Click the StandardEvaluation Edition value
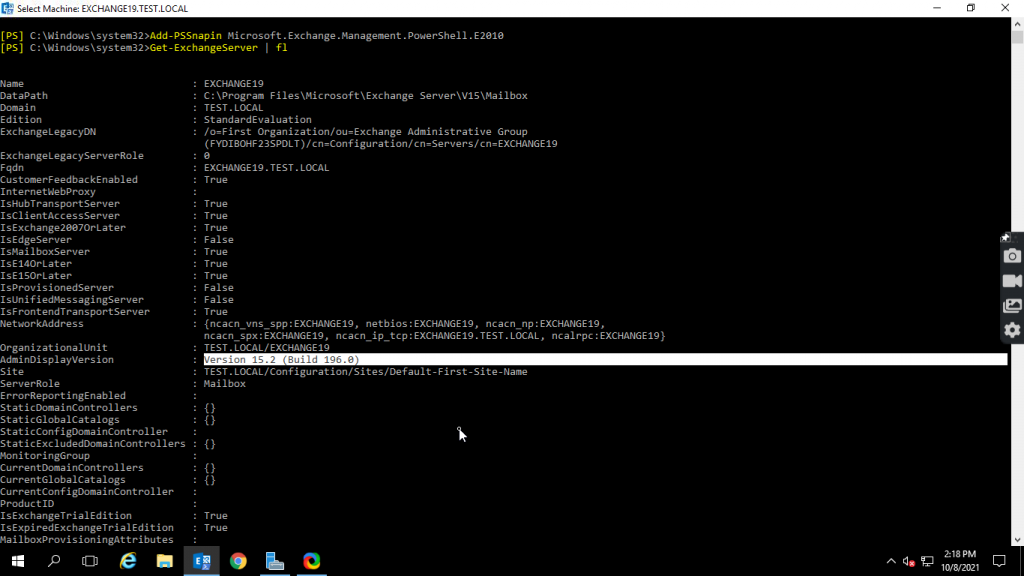 (257, 120)
